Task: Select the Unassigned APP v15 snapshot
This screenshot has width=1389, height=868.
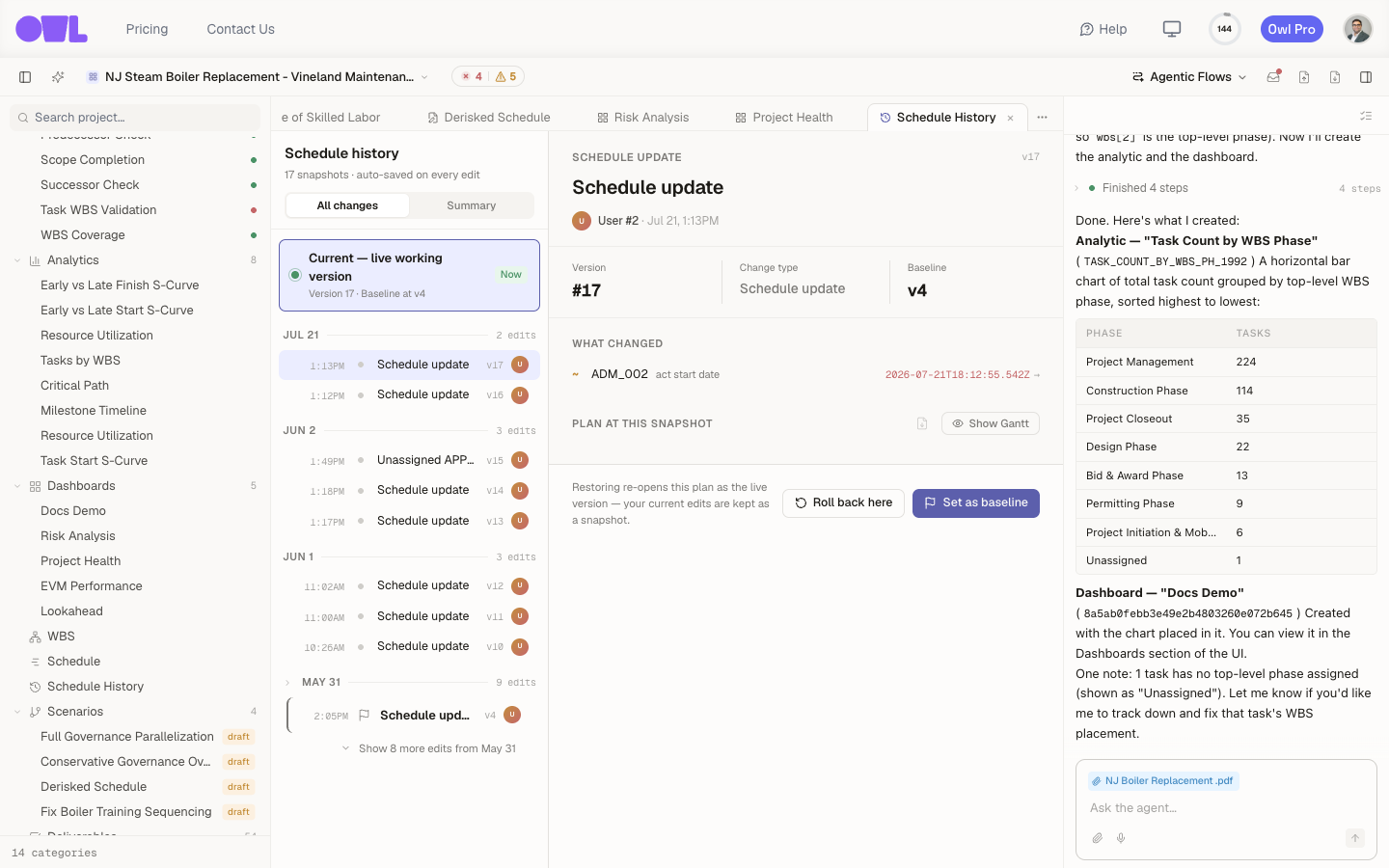Action: pyautogui.click(x=409, y=460)
